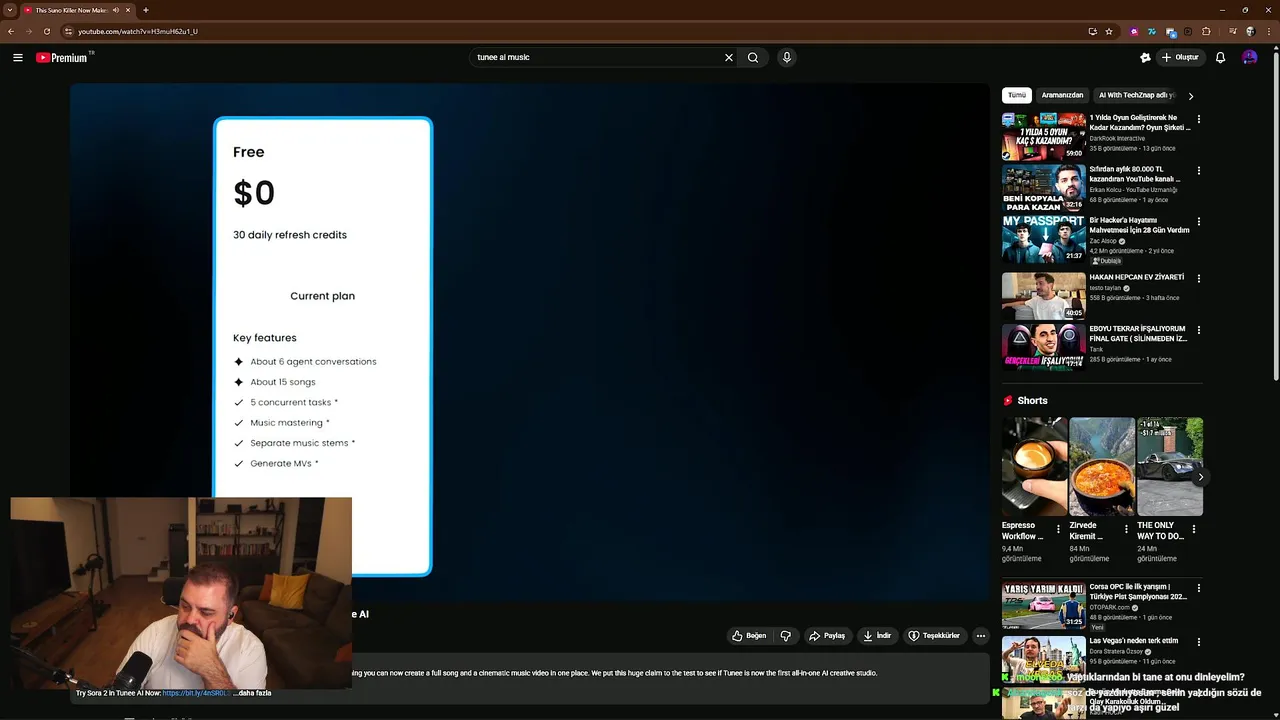Viewport: 1280px width, 720px height.
Task: Open options for '1 Yılda 5 Oyun' video
Action: pyautogui.click(x=1199, y=119)
